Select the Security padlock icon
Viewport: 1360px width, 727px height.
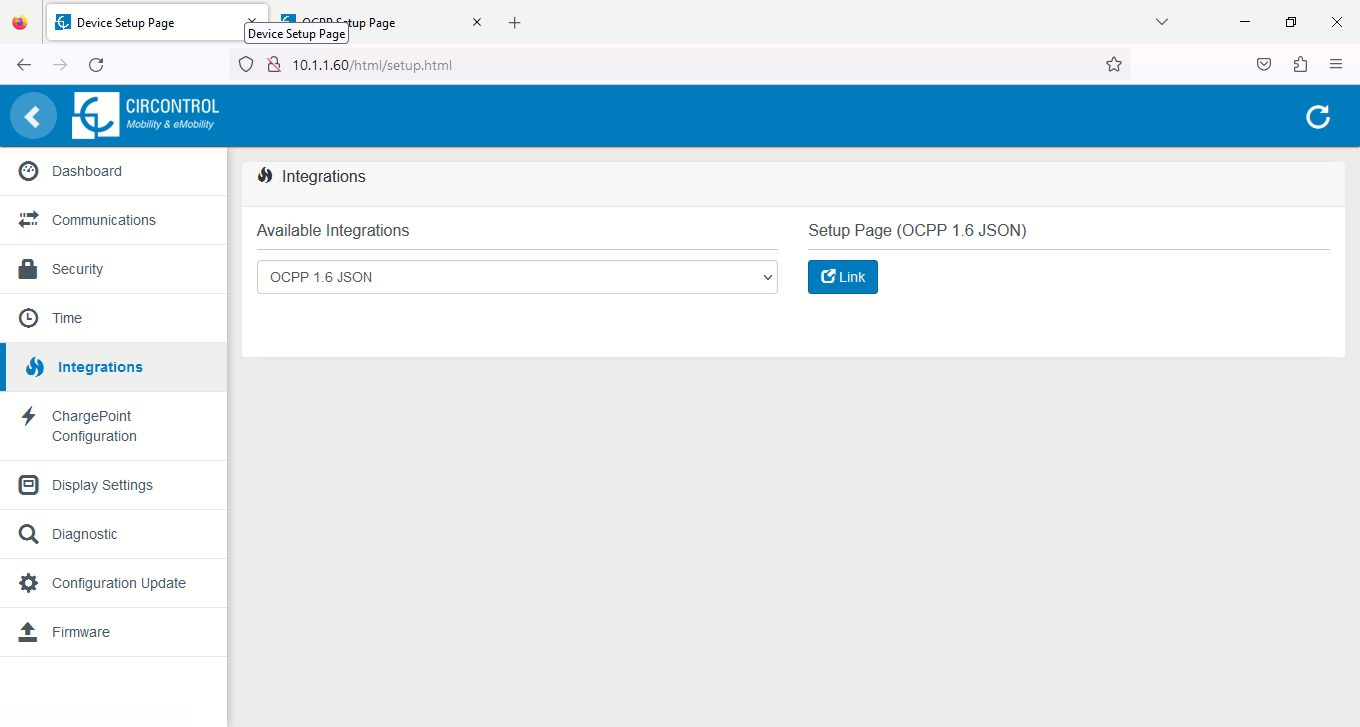click(x=29, y=269)
